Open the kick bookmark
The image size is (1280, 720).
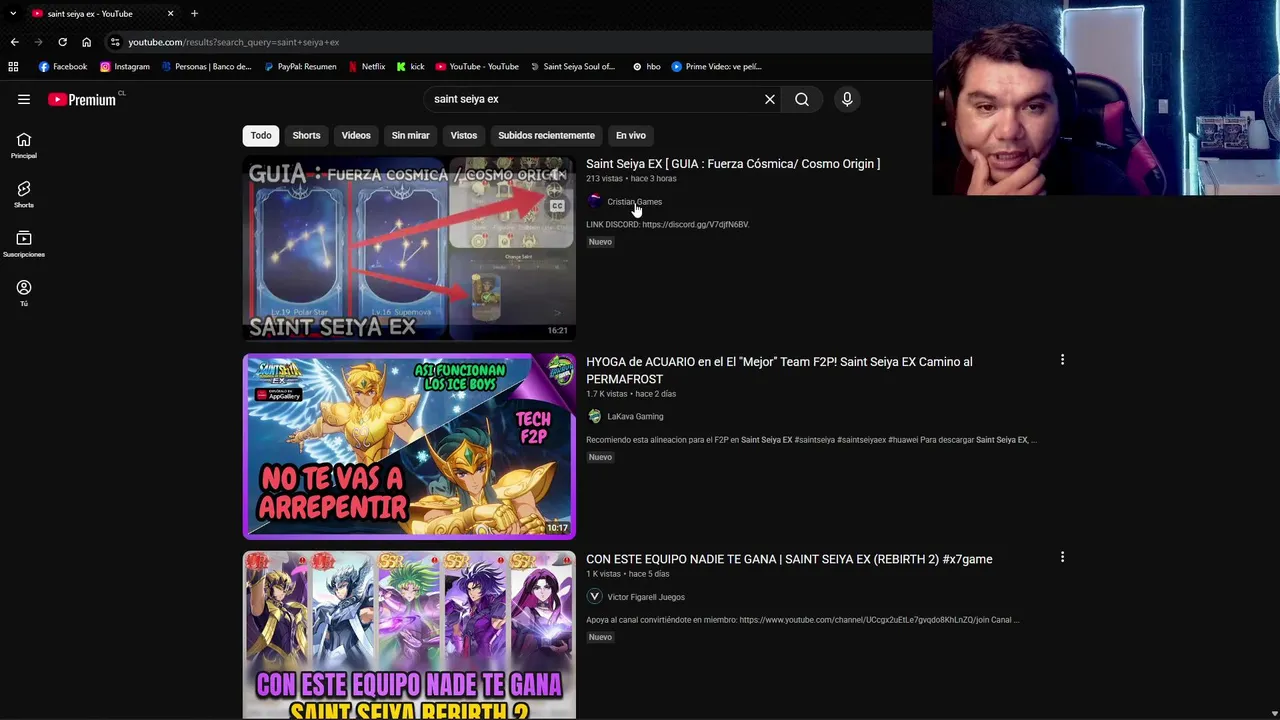[x=411, y=67]
